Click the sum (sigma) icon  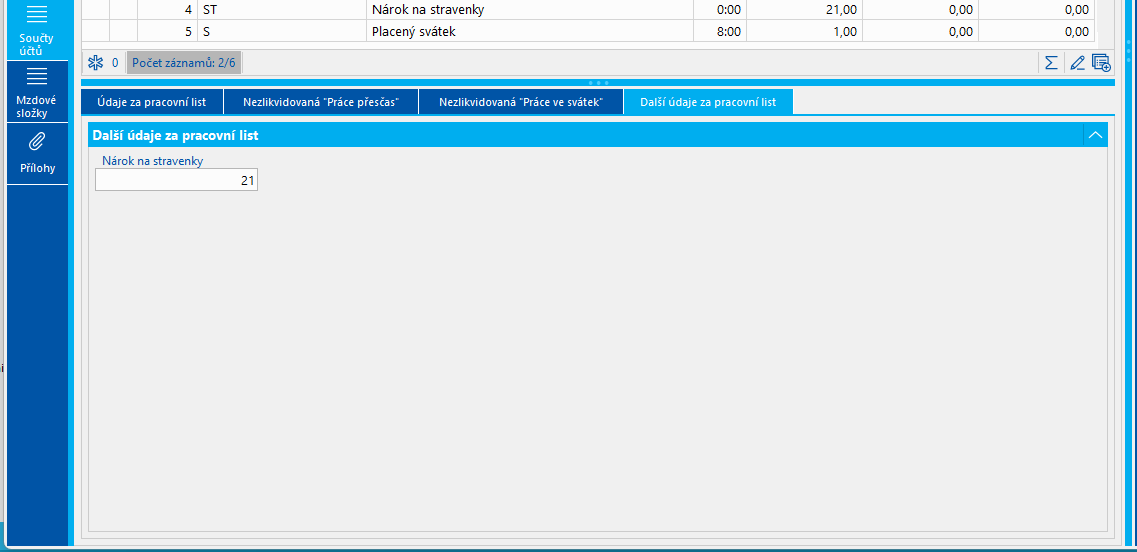(x=1051, y=63)
